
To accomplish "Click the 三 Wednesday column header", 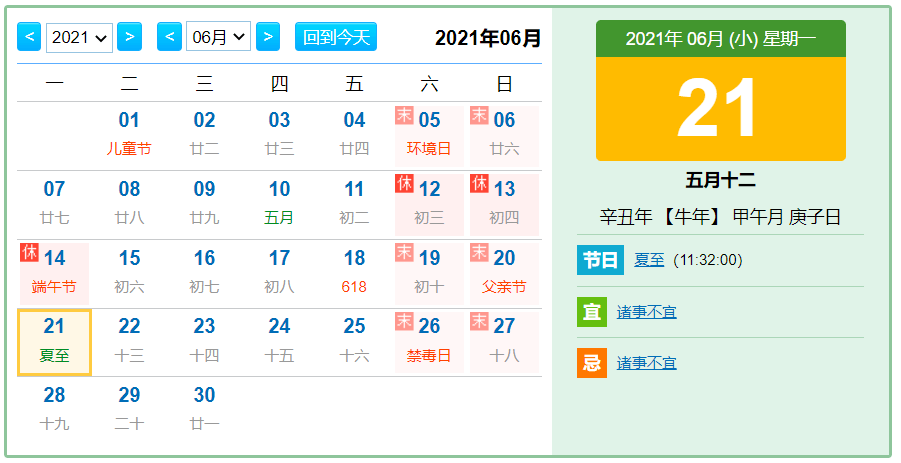I will tap(204, 84).
